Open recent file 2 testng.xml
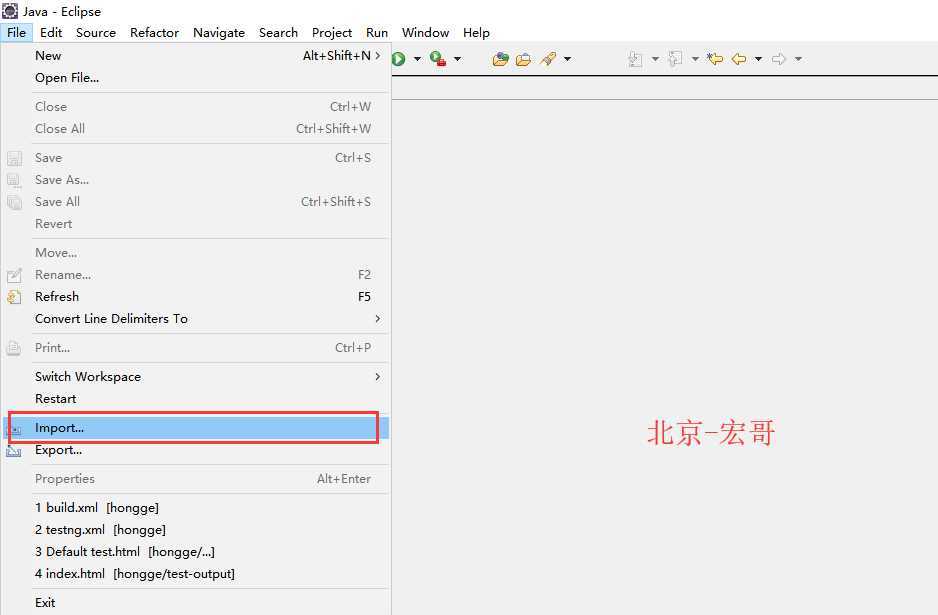The image size is (938, 615). (x=196, y=530)
